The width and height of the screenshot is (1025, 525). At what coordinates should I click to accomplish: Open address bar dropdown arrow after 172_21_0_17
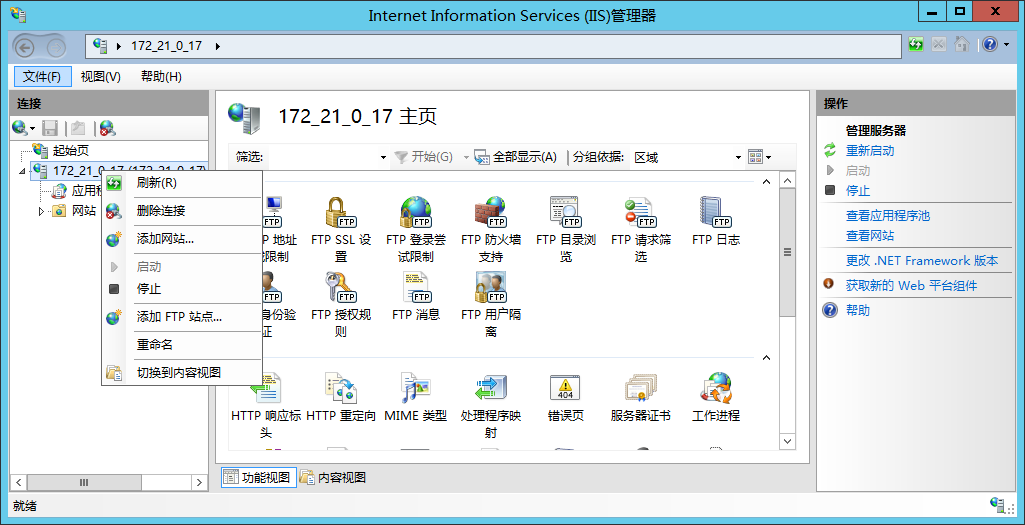pyautogui.click(x=218, y=46)
